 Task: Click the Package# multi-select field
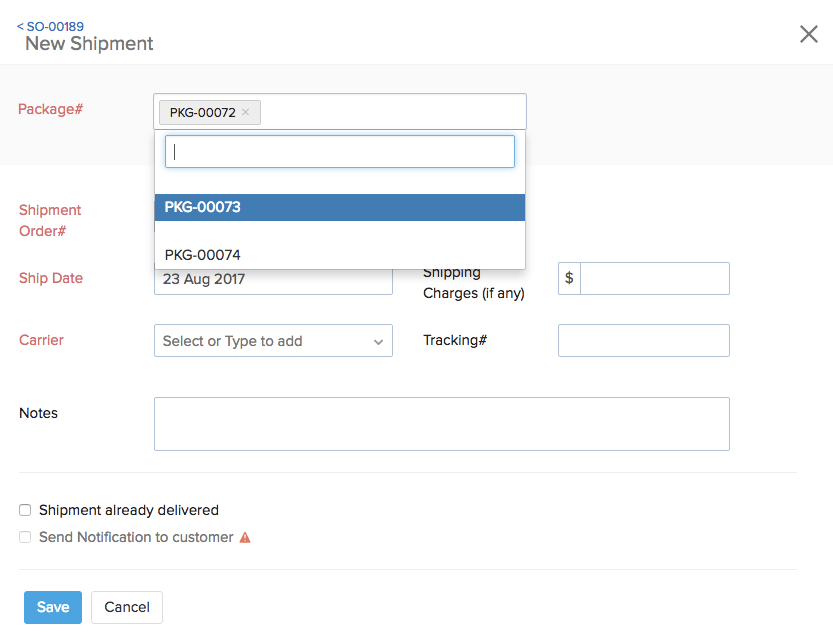(400, 111)
